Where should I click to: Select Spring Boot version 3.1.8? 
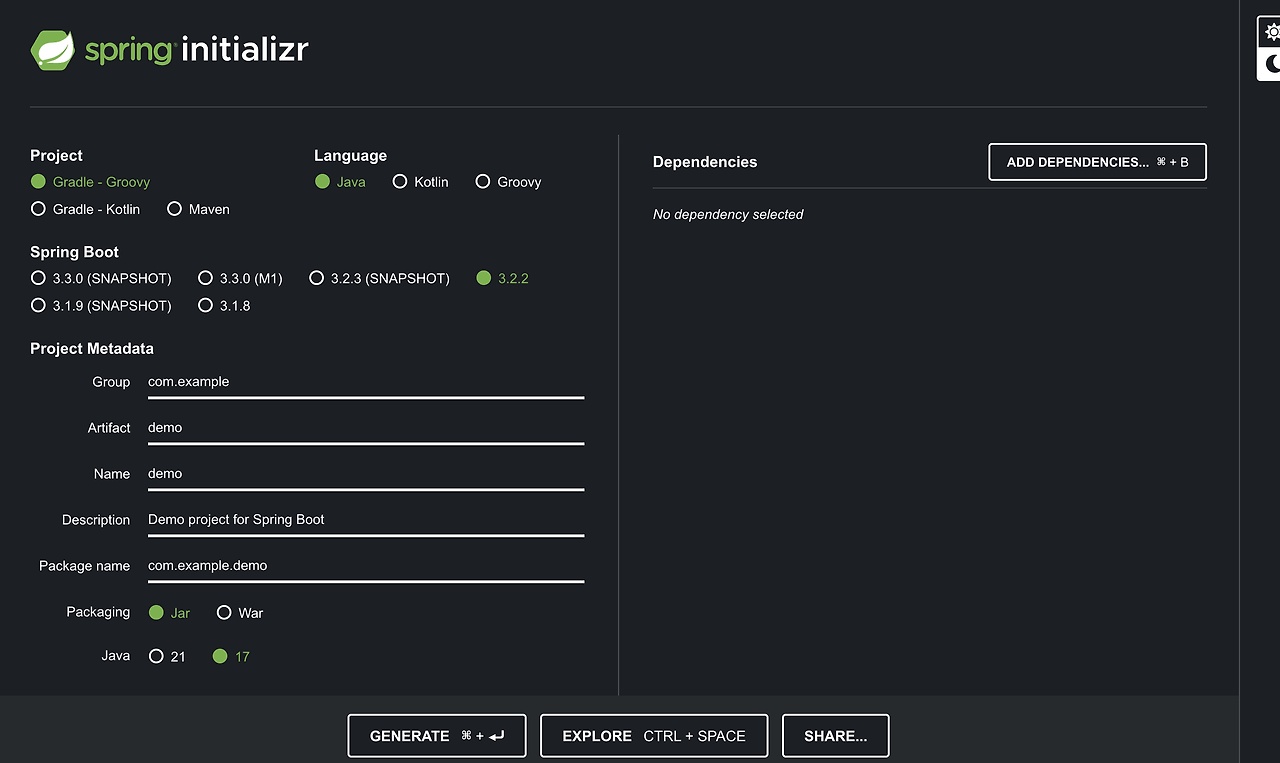(224, 305)
